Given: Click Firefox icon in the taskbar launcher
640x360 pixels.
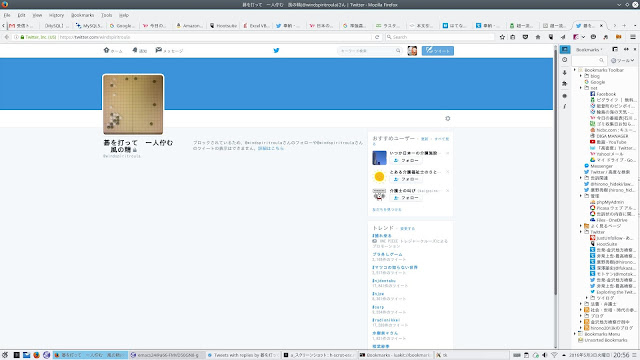Looking at the screenshot, I should coord(36,355).
